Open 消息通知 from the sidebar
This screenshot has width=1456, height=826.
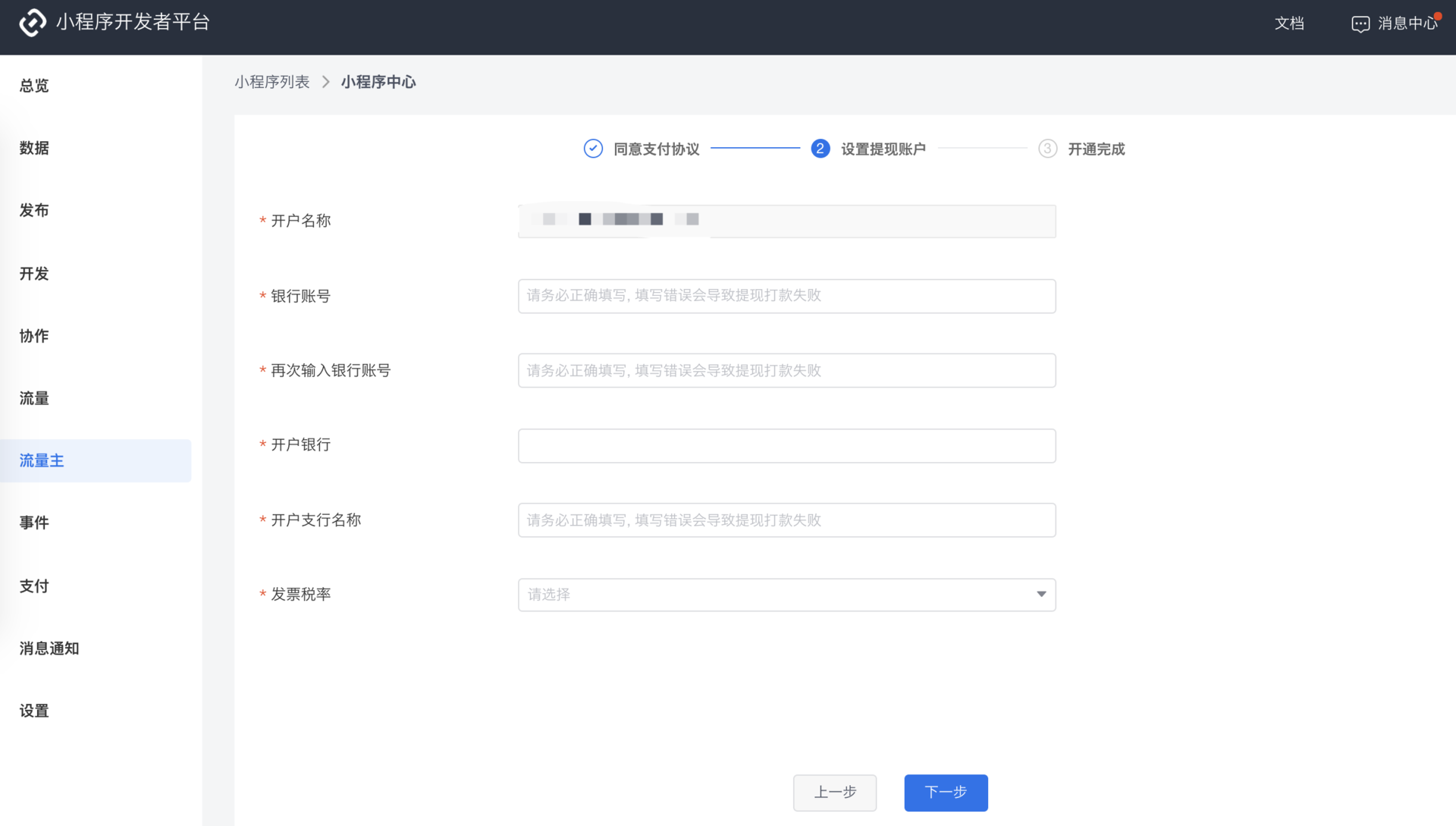click(48, 648)
